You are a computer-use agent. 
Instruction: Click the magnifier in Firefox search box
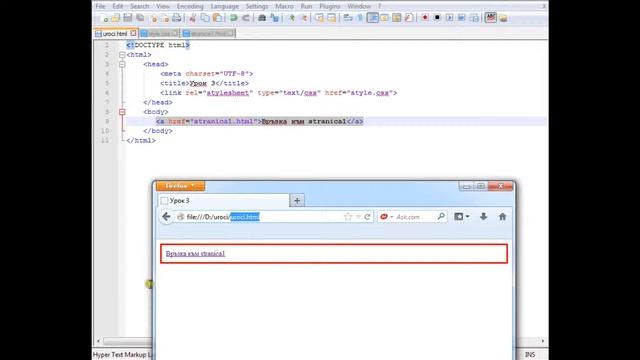point(441,217)
